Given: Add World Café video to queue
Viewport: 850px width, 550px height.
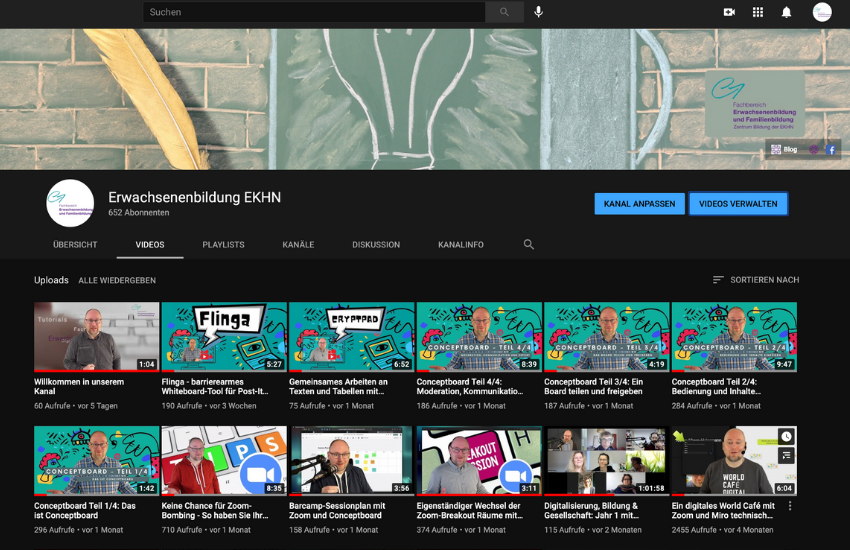Looking at the screenshot, I should click(x=786, y=456).
